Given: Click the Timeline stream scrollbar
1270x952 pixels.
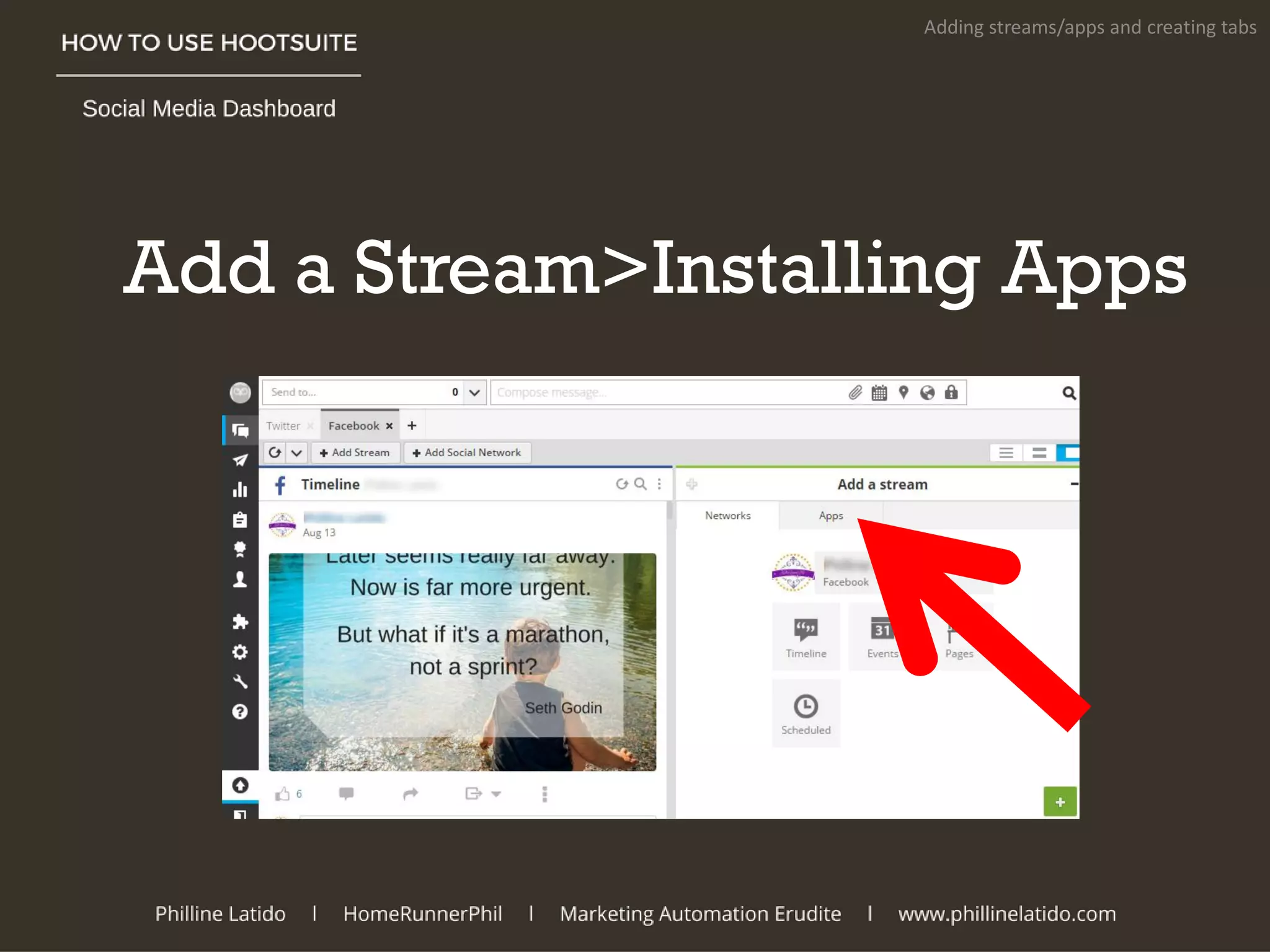Looking at the screenshot, I should click(670, 512).
